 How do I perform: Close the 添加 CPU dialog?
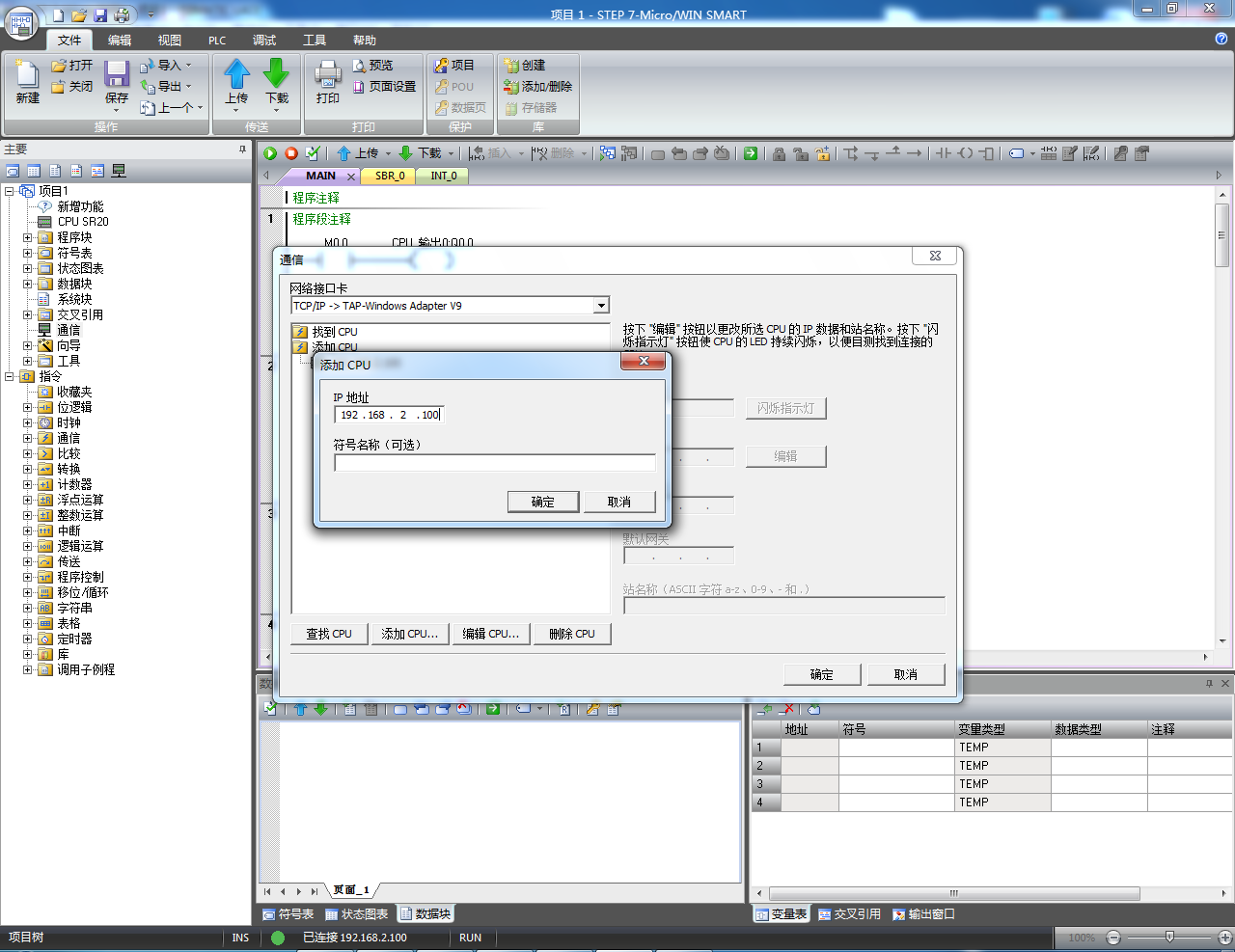pos(643,361)
